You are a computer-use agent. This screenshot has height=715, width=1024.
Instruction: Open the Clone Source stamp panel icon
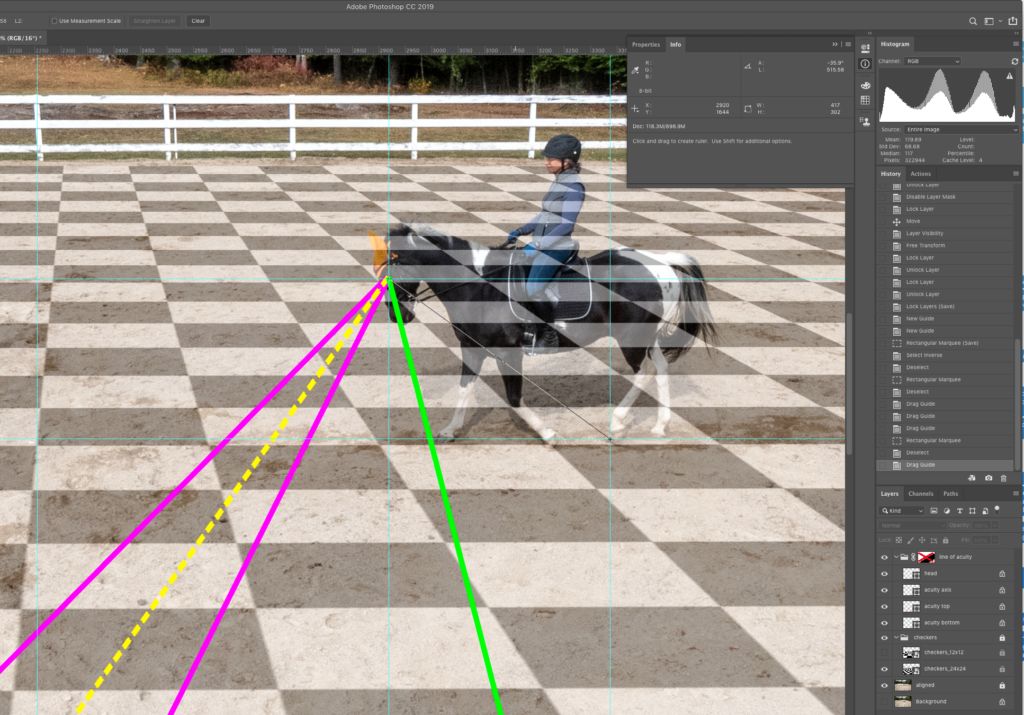tap(865, 121)
